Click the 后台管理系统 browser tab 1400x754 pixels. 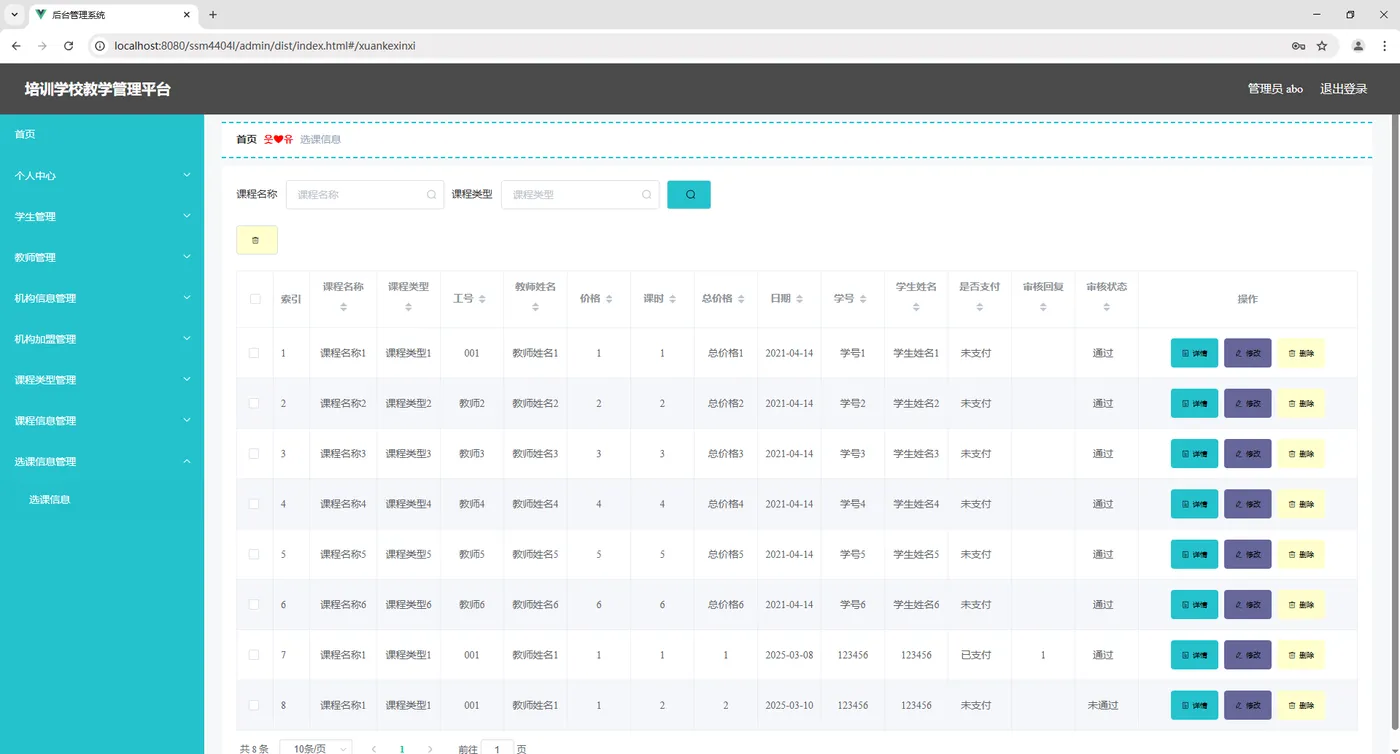112,15
